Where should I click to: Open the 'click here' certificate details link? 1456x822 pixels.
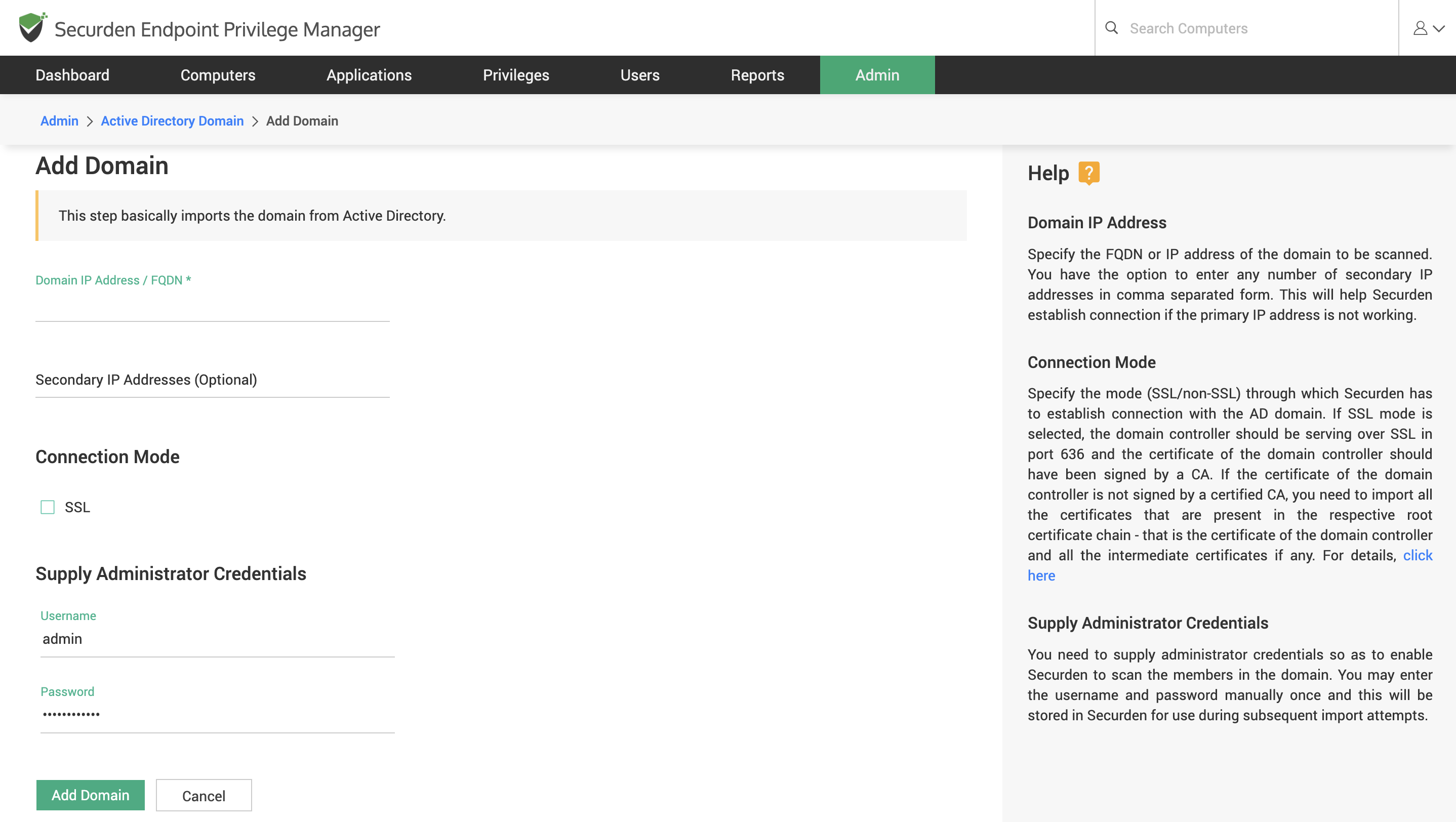coord(1417,555)
